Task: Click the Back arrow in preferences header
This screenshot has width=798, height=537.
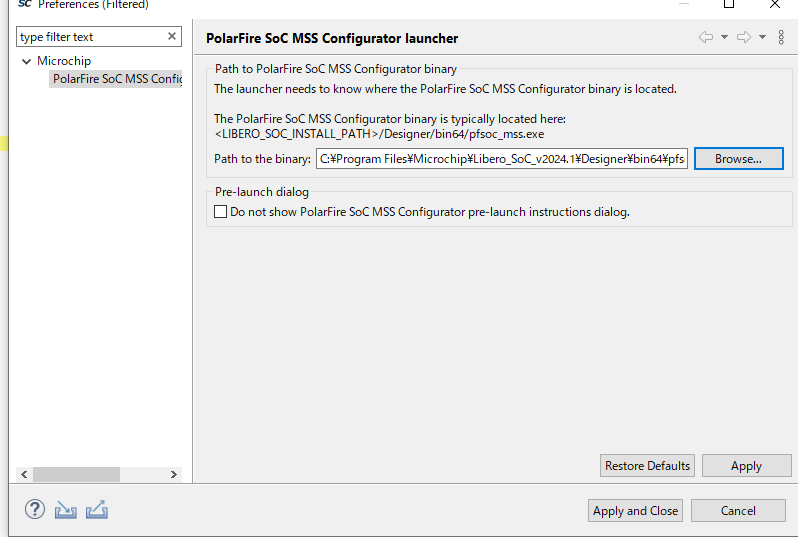Action: click(x=706, y=38)
